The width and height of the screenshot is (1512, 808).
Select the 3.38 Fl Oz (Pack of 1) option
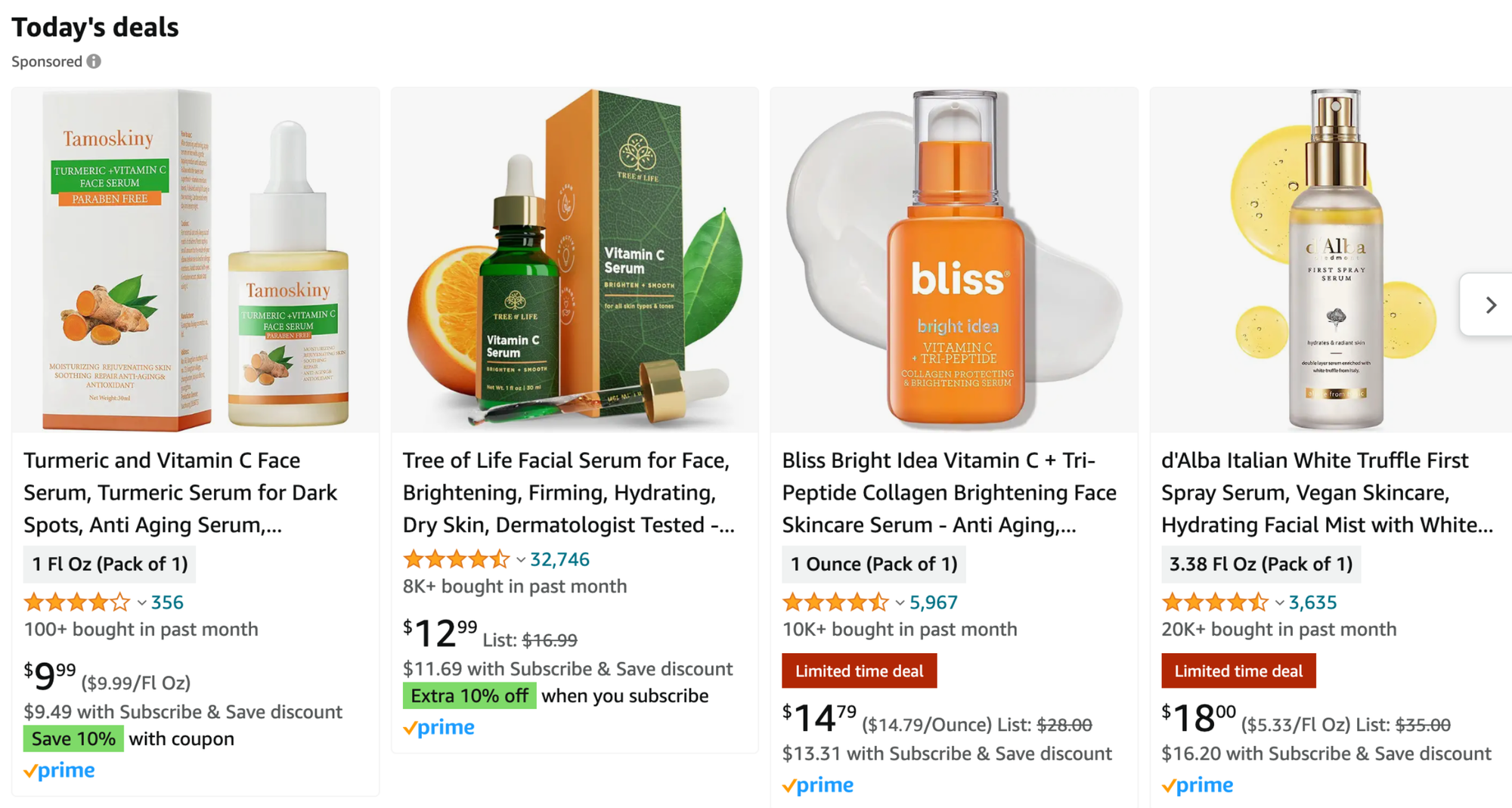pyautogui.click(x=1261, y=564)
